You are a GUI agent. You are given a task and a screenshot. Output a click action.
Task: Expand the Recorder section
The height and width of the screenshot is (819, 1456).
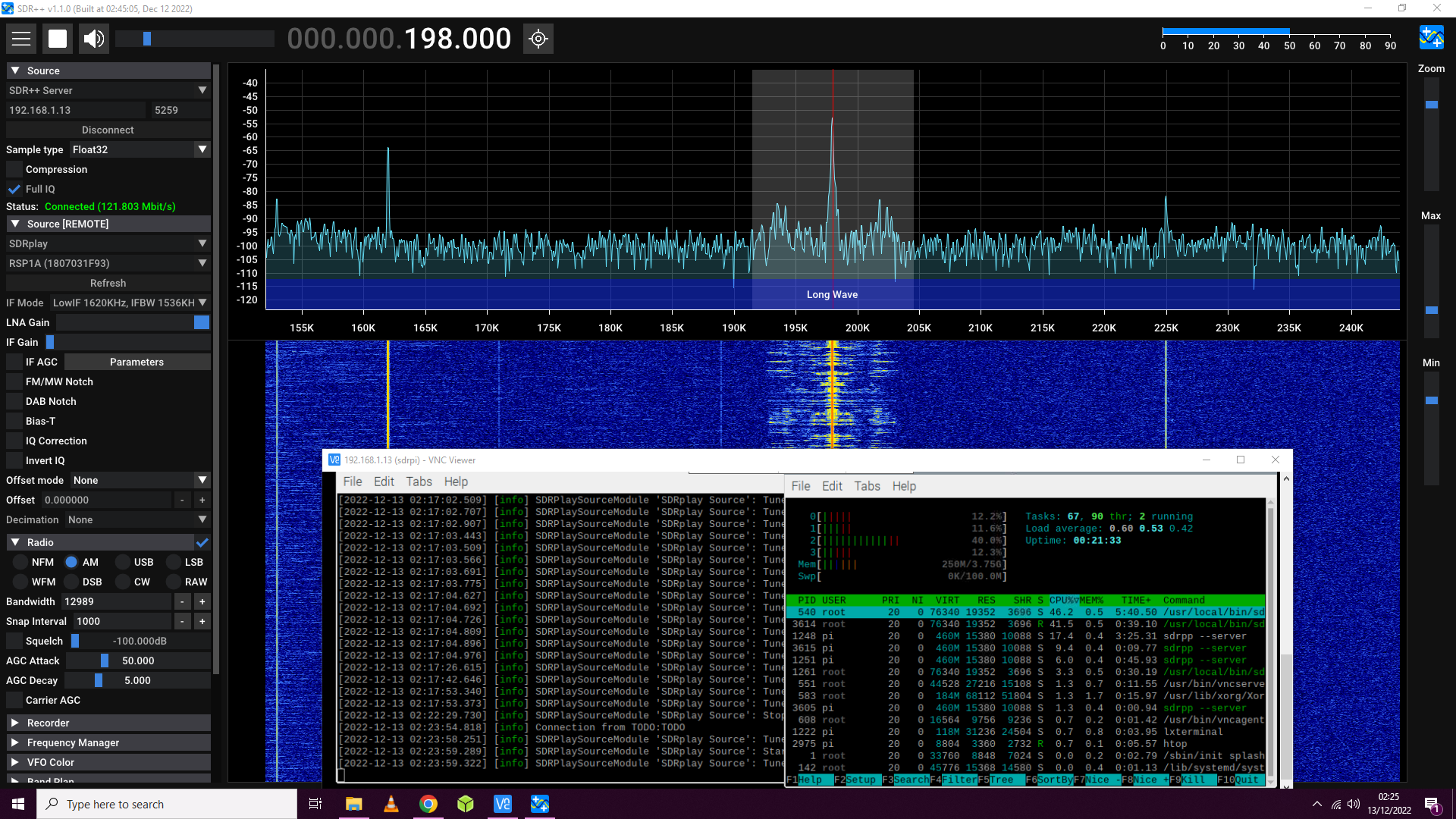pyautogui.click(x=108, y=723)
